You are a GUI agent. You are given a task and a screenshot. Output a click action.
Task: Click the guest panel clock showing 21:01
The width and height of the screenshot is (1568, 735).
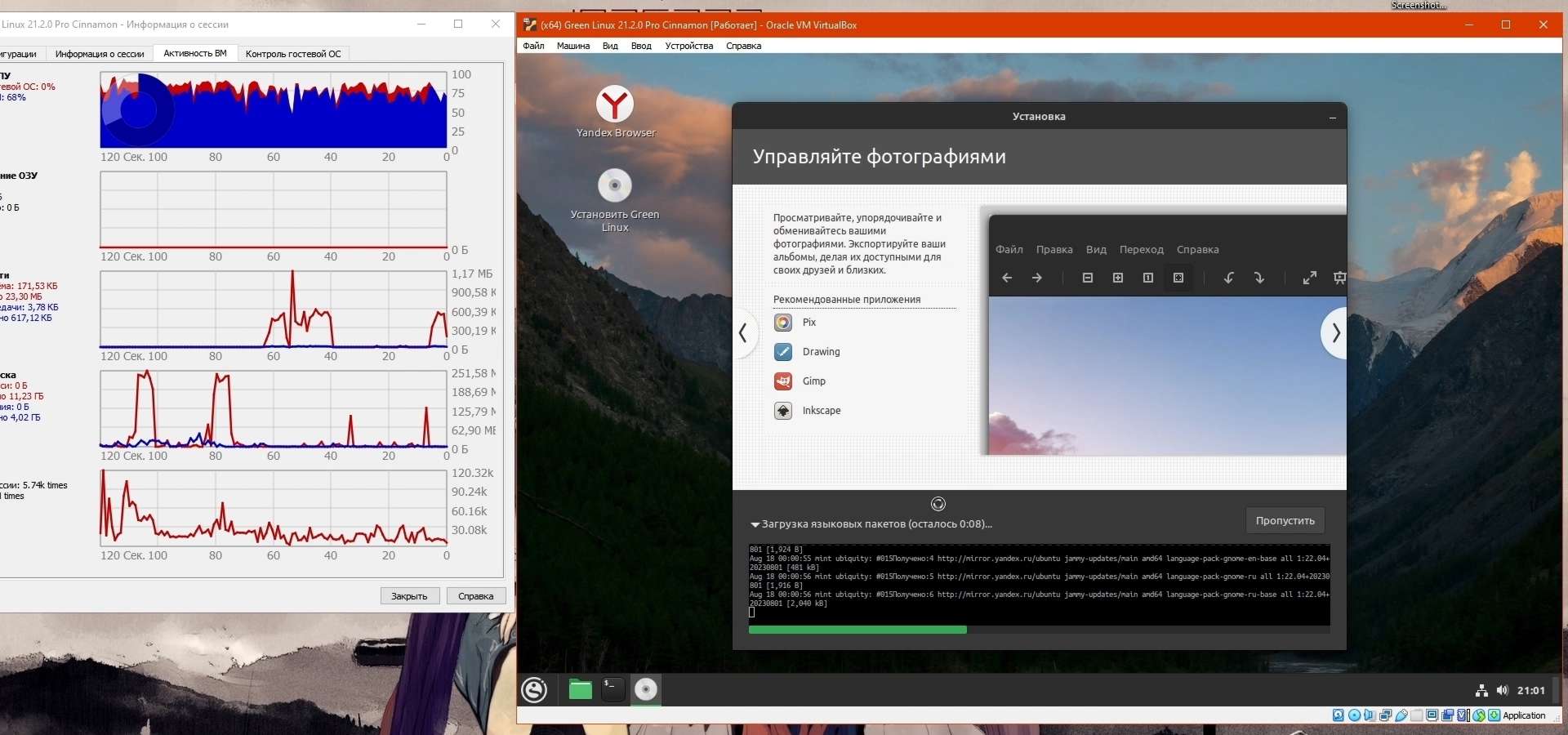tap(1531, 691)
